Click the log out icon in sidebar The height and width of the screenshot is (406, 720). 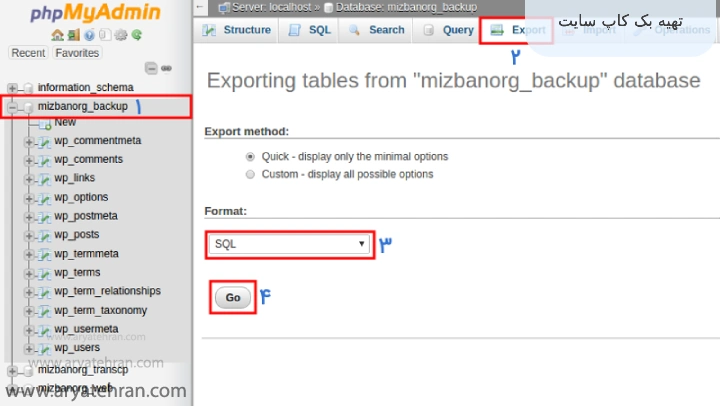(x=74, y=34)
